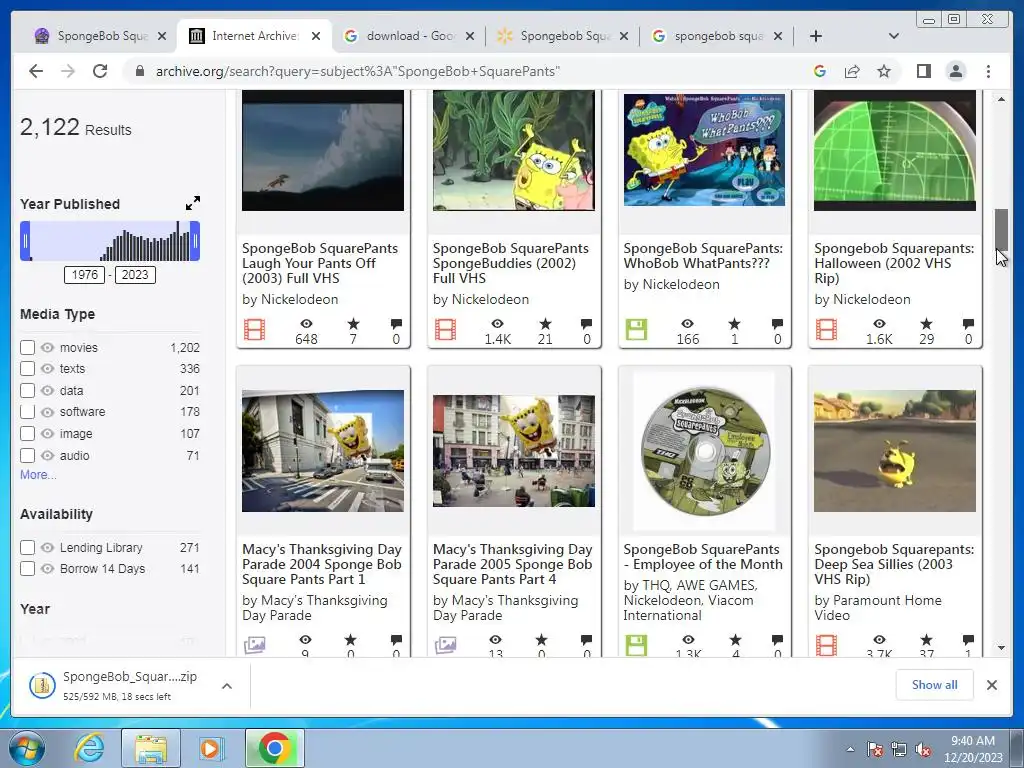Click the muted volume icon in system tray
This screenshot has height=768, width=1024.
click(923, 750)
